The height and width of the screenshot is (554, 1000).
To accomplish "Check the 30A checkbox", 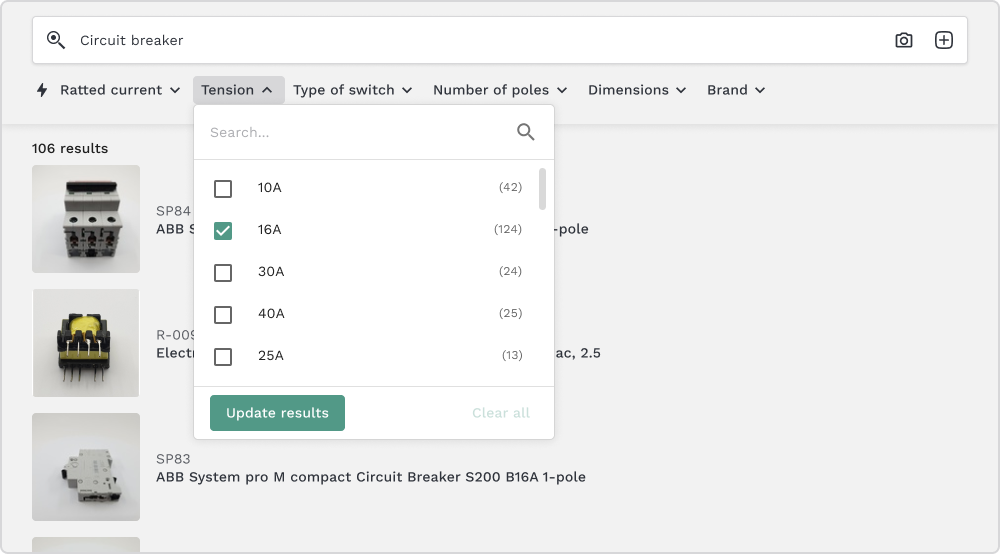I will click(223, 273).
